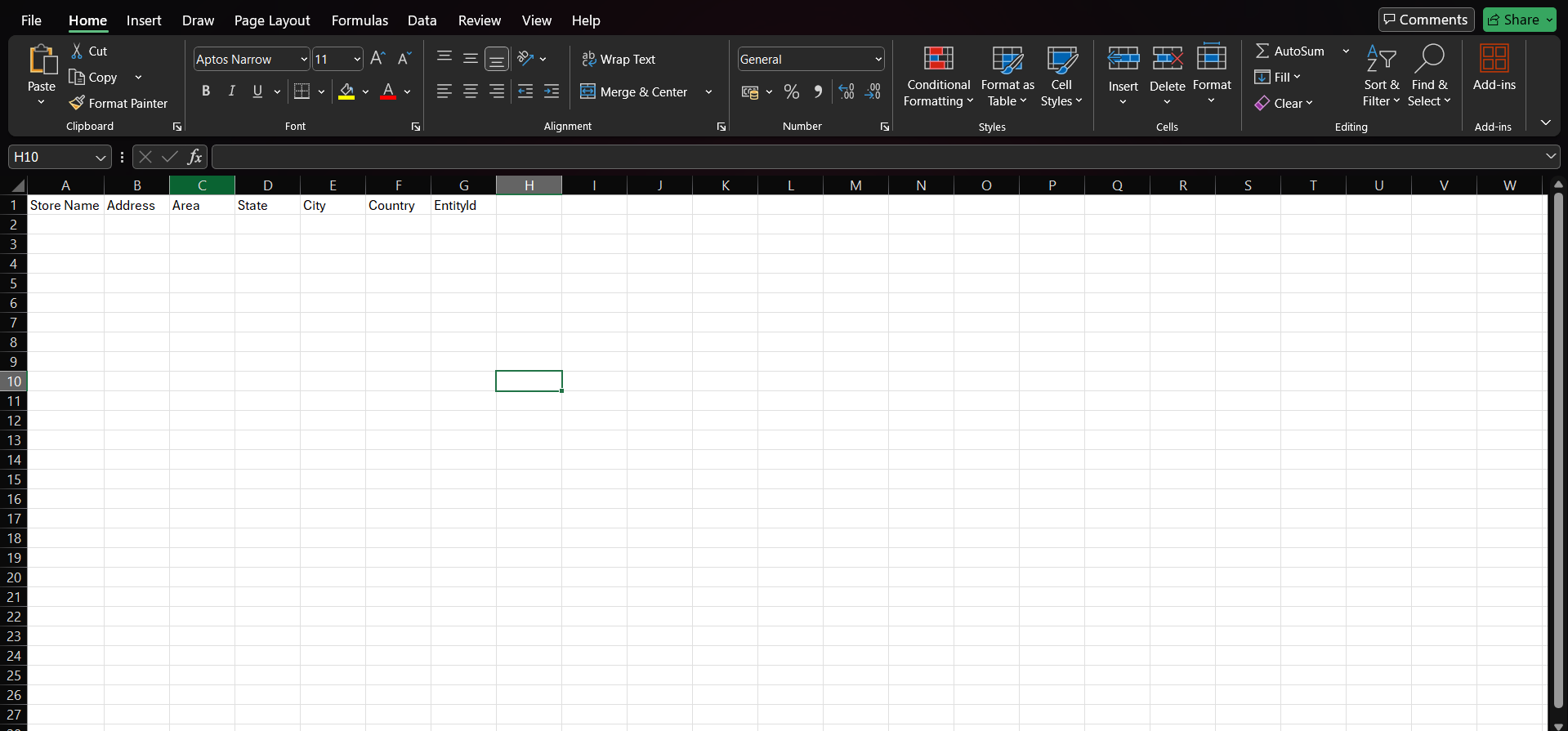Image resolution: width=1568 pixels, height=731 pixels.
Task: Click the Increase Indent icon
Action: click(552, 91)
